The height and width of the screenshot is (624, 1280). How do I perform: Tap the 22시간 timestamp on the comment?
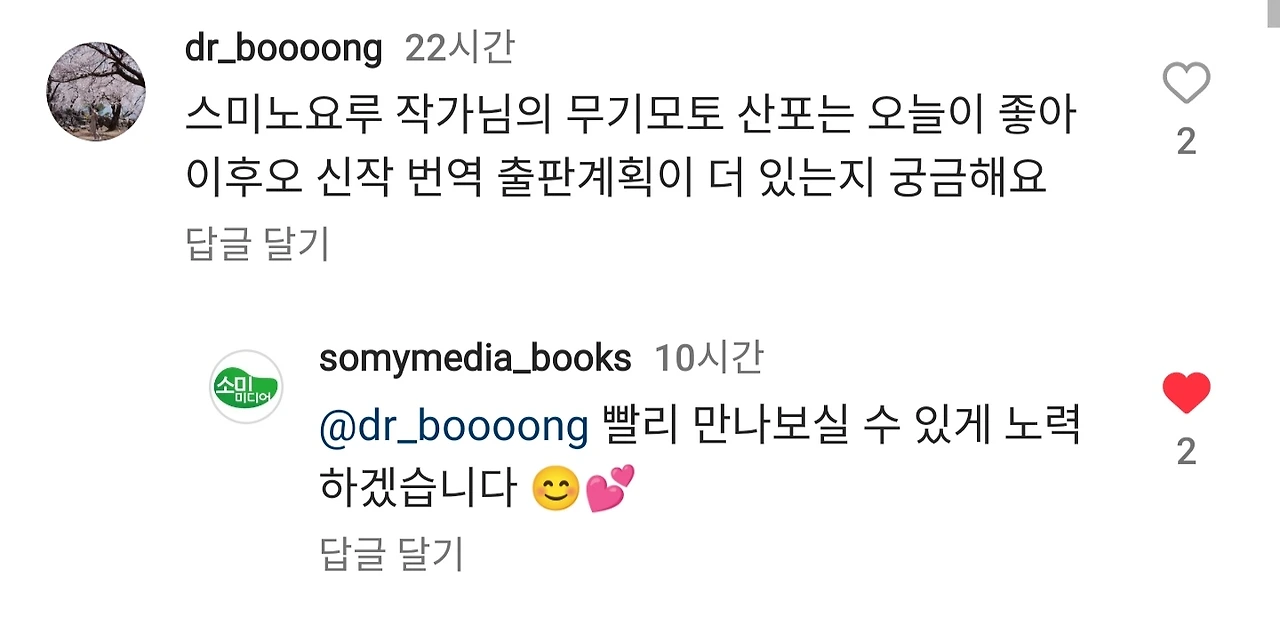(x=460, y=48)
